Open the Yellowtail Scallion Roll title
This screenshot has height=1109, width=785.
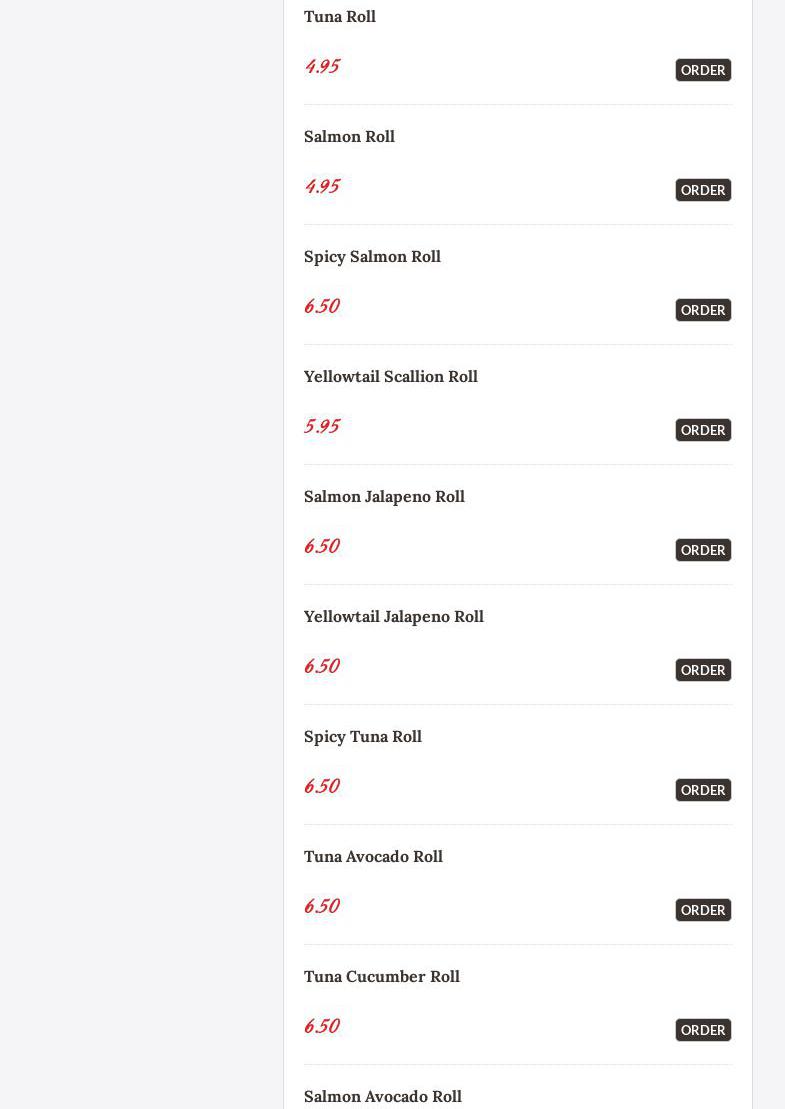(390, 377)
